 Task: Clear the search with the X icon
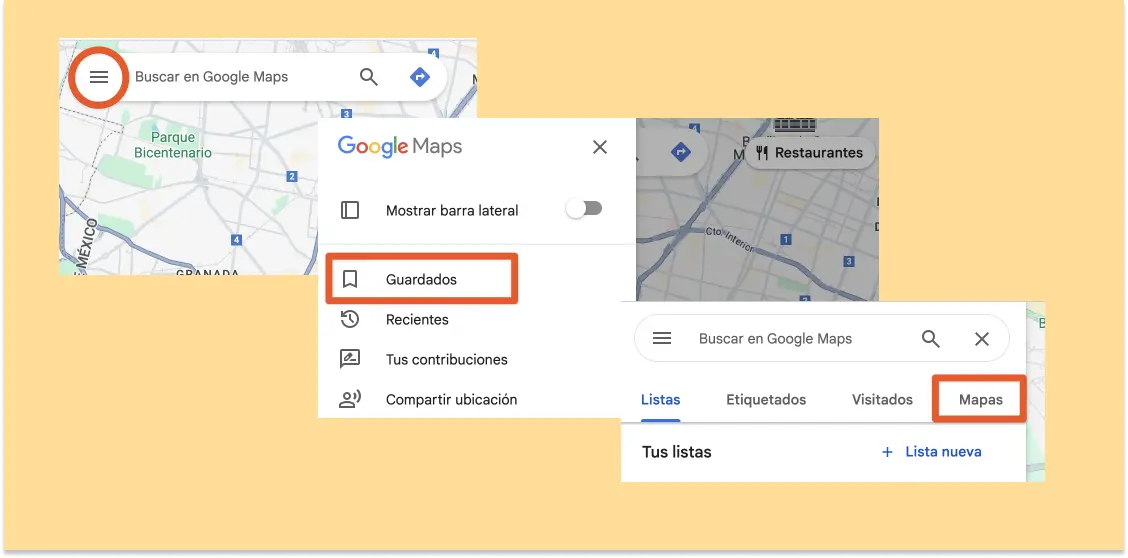[x=982, y=339]
